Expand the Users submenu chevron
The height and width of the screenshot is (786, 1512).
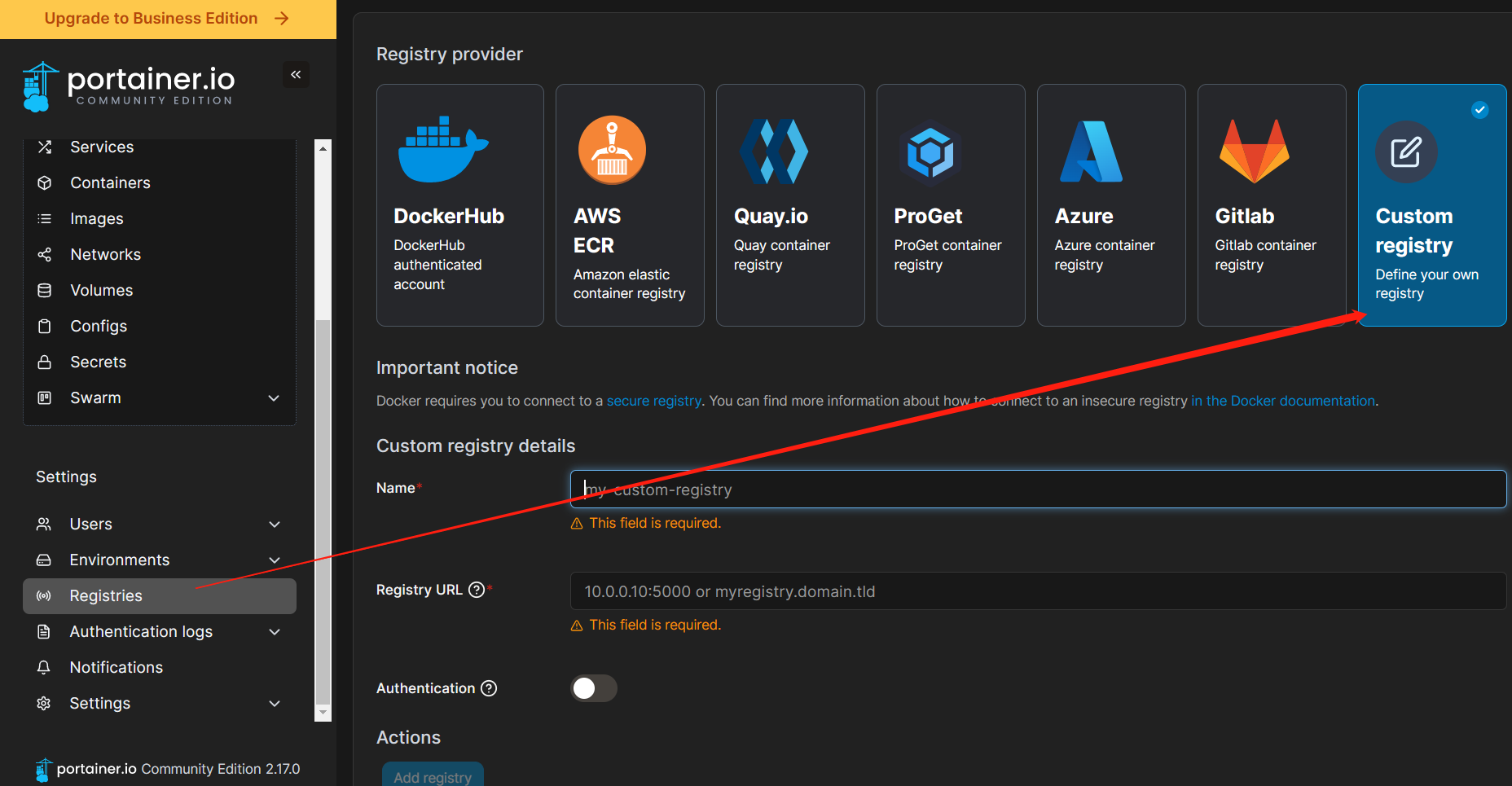coord(275,525)
